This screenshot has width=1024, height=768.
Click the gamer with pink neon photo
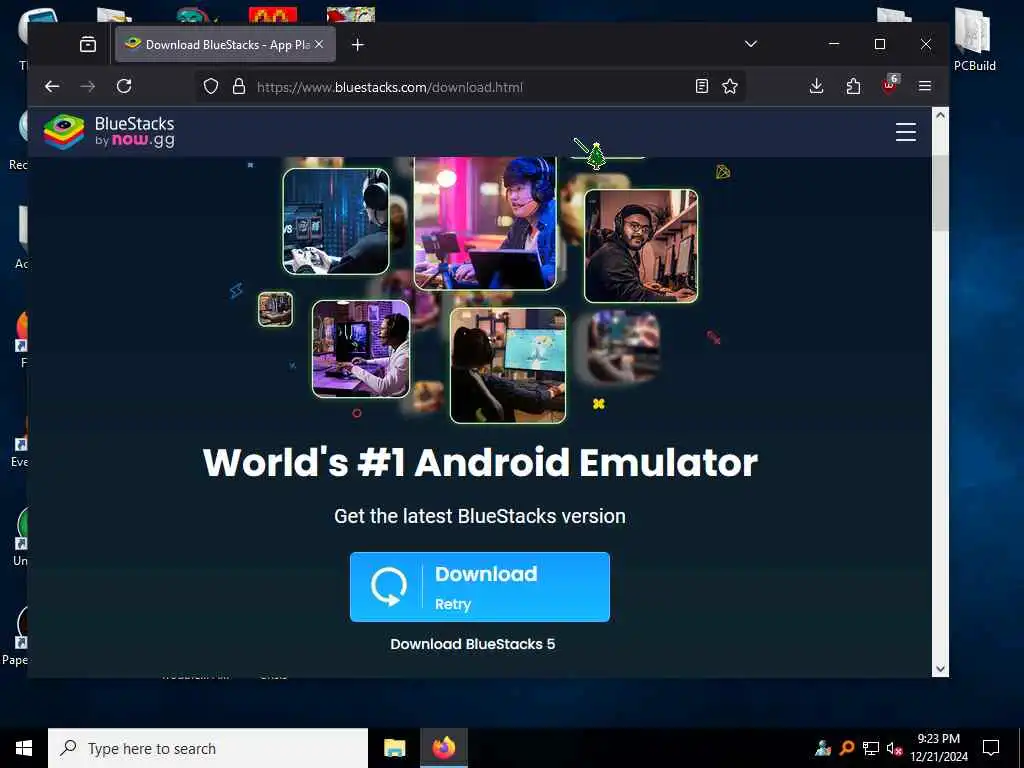tap(485, 222)
